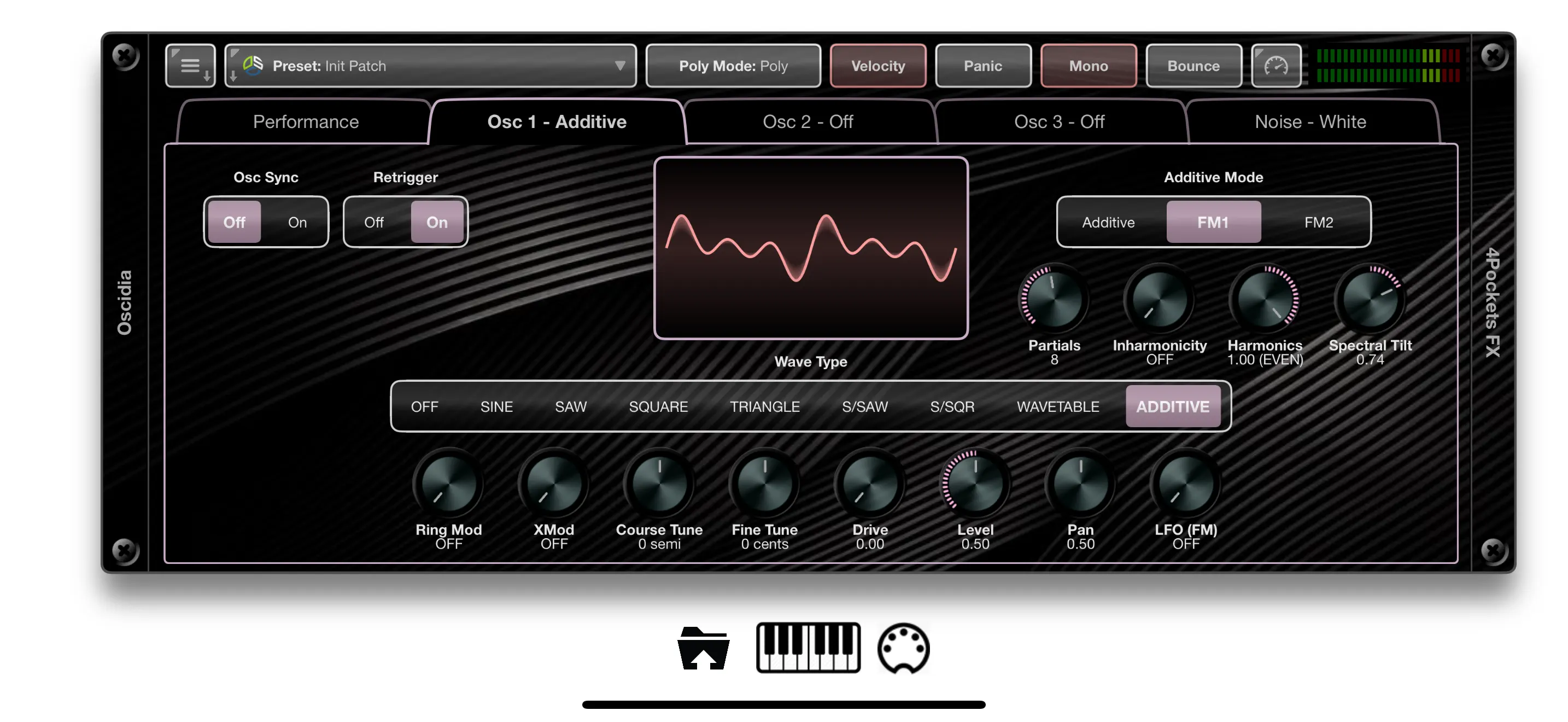This screenshot has width=1568, height=722.
Task: Click the tempo gauge icon
Action: tap(1276, 66)
